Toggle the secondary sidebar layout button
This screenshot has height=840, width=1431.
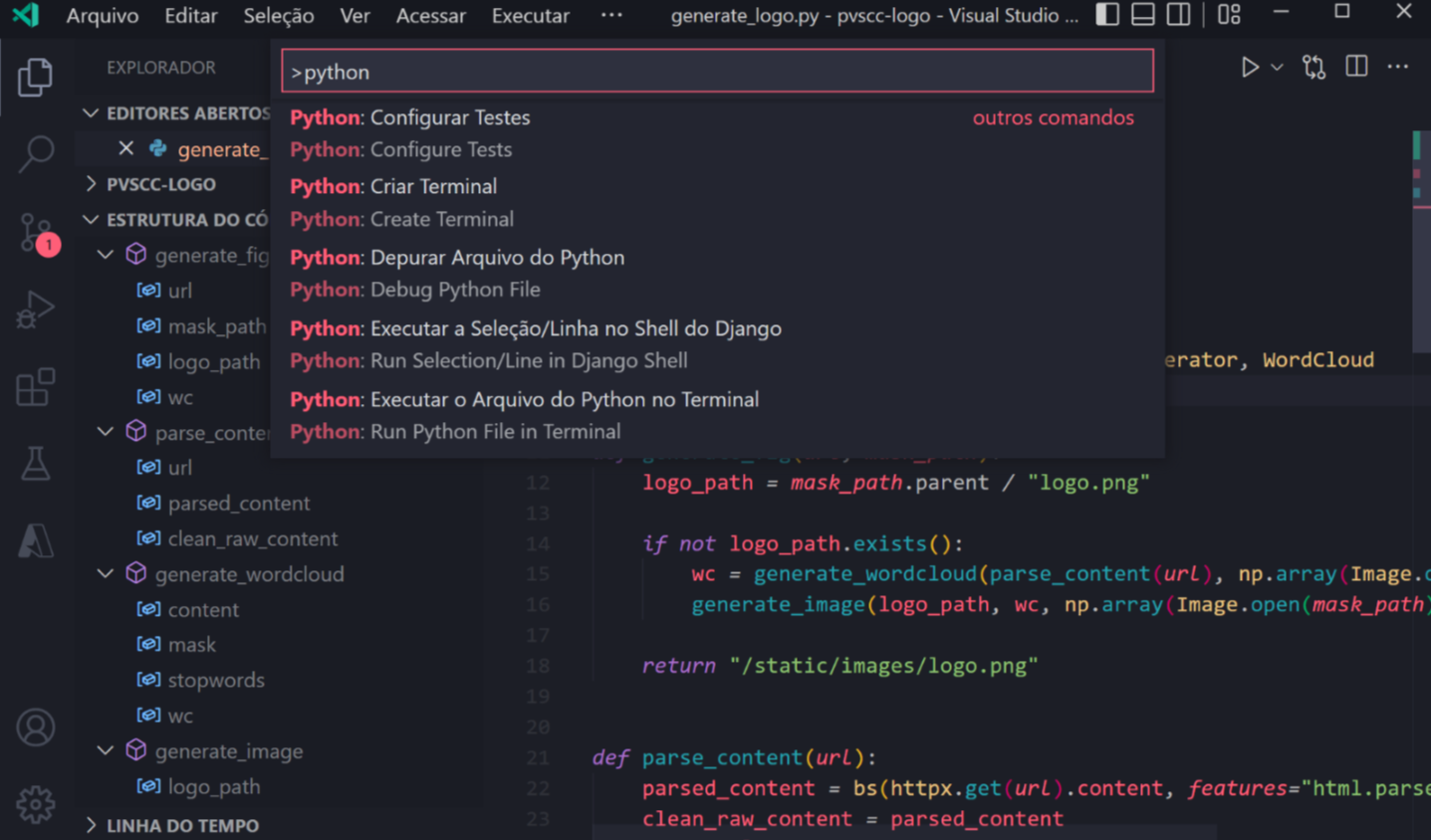1178,15
